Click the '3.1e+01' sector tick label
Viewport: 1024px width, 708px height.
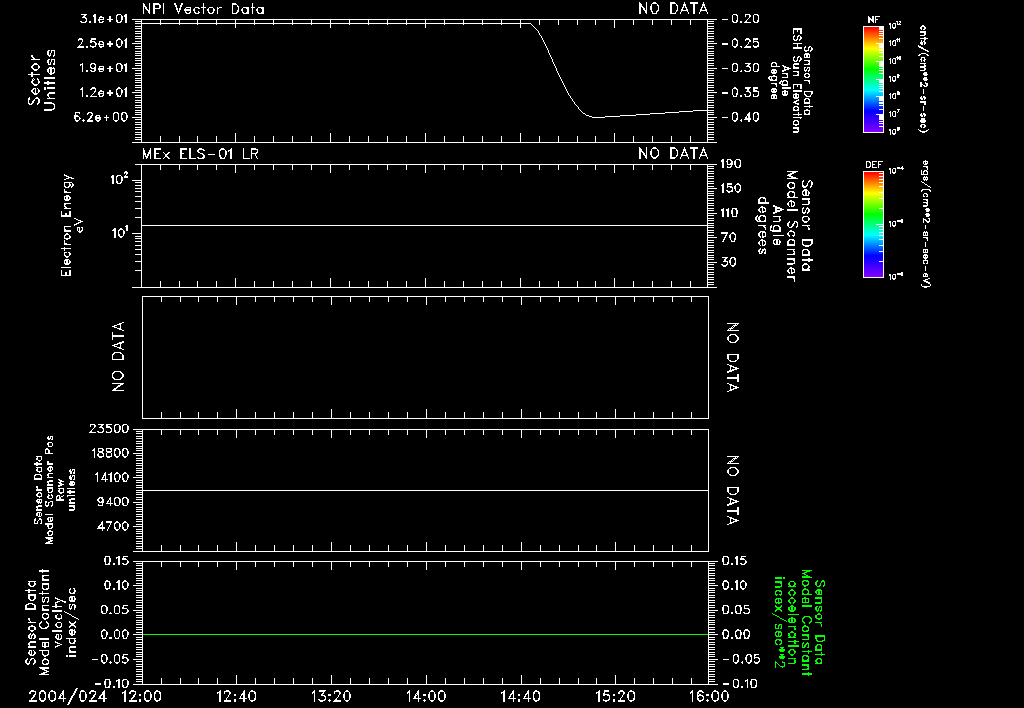pos(103,19)
